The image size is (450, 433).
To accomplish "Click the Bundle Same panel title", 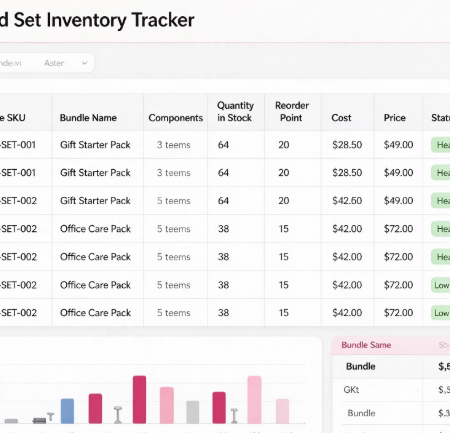I will 366,345.
